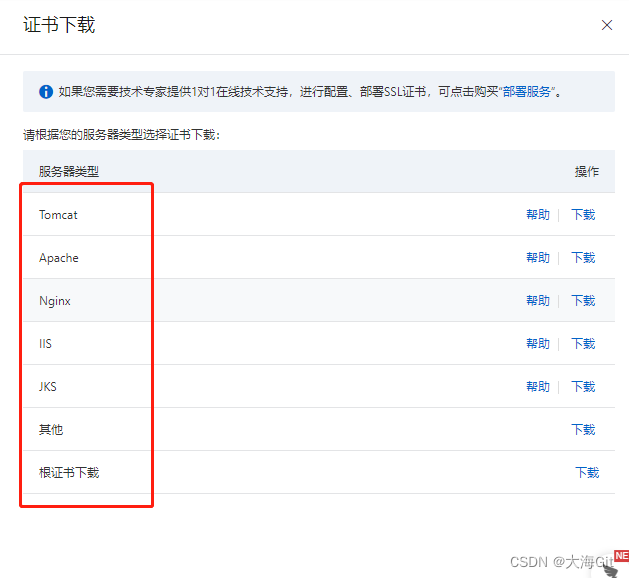Click 下载 in the 其他 row
The height and width of the screenshot is (578, 629).
583,430
